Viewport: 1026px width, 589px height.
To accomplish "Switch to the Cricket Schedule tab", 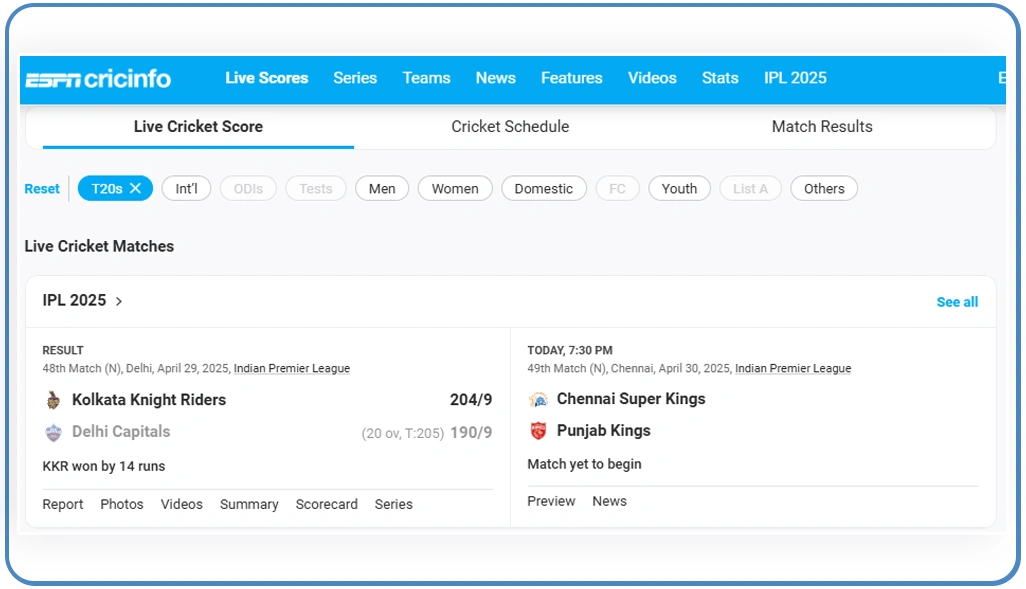I will (510, 127).
